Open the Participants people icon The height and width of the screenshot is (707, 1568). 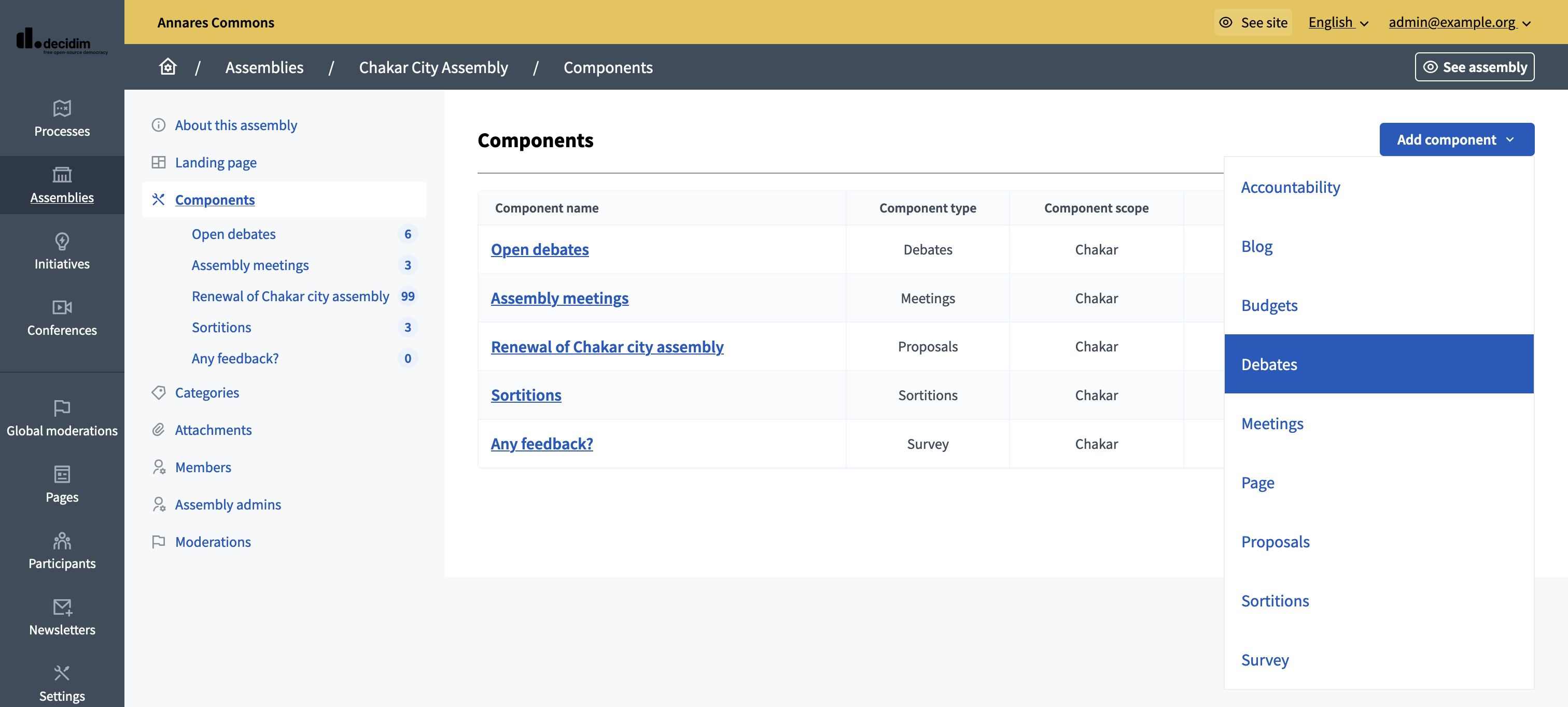[62, 541]
